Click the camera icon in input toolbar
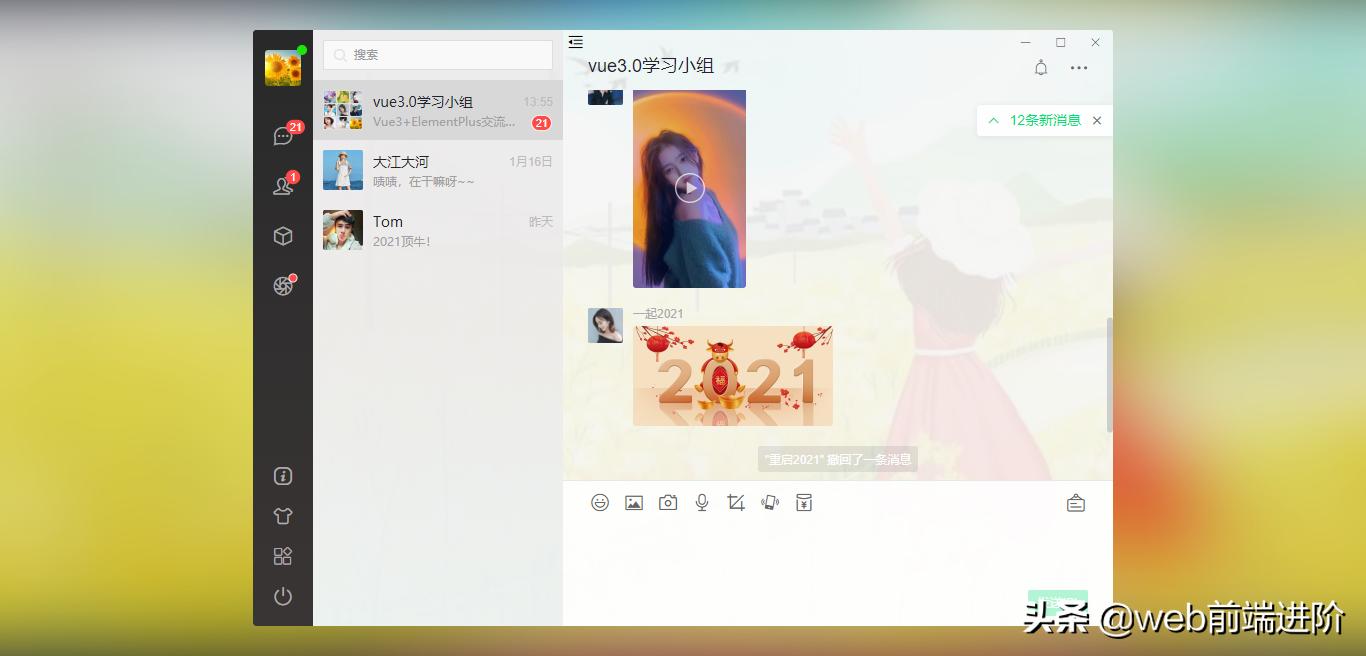The height and width of the screenshot is (656, 1366). pos(668,502)
